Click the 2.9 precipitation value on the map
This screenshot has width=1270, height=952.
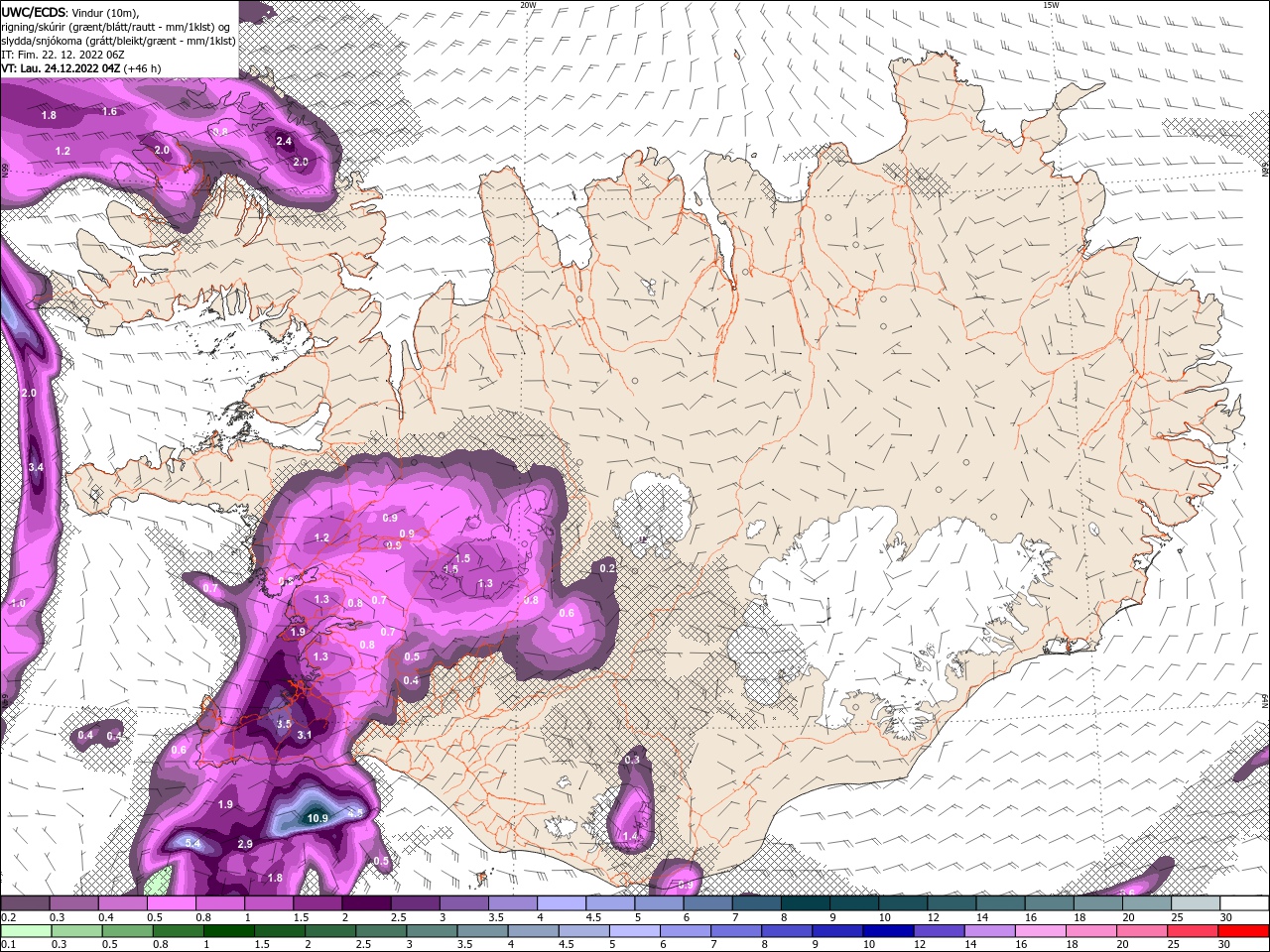click(245, 844)
